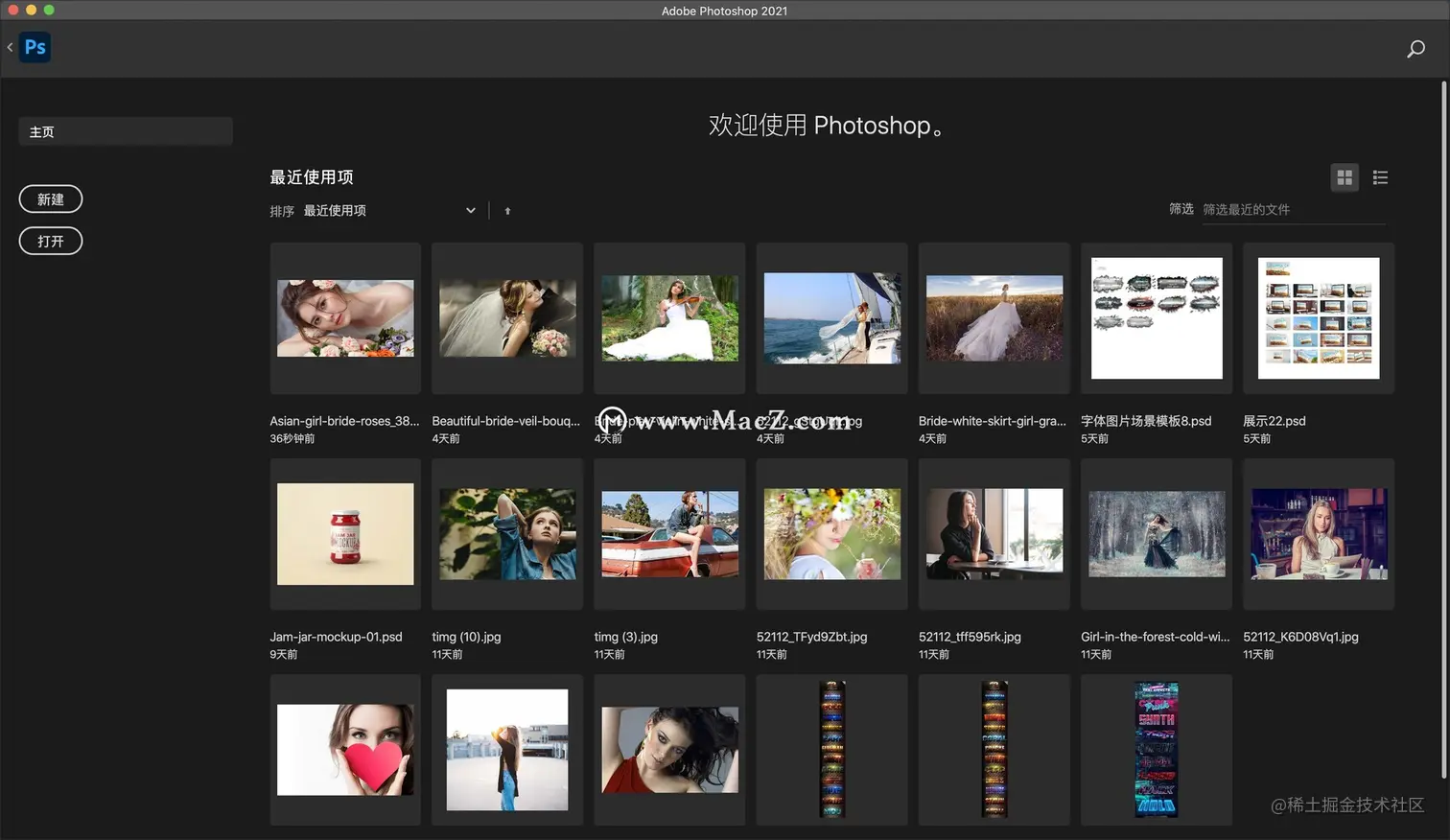The height and width of the screenshot is (840, 1450).
Task: Focus the 筛选最近的文件 filter field
Action: point(1293,209)
